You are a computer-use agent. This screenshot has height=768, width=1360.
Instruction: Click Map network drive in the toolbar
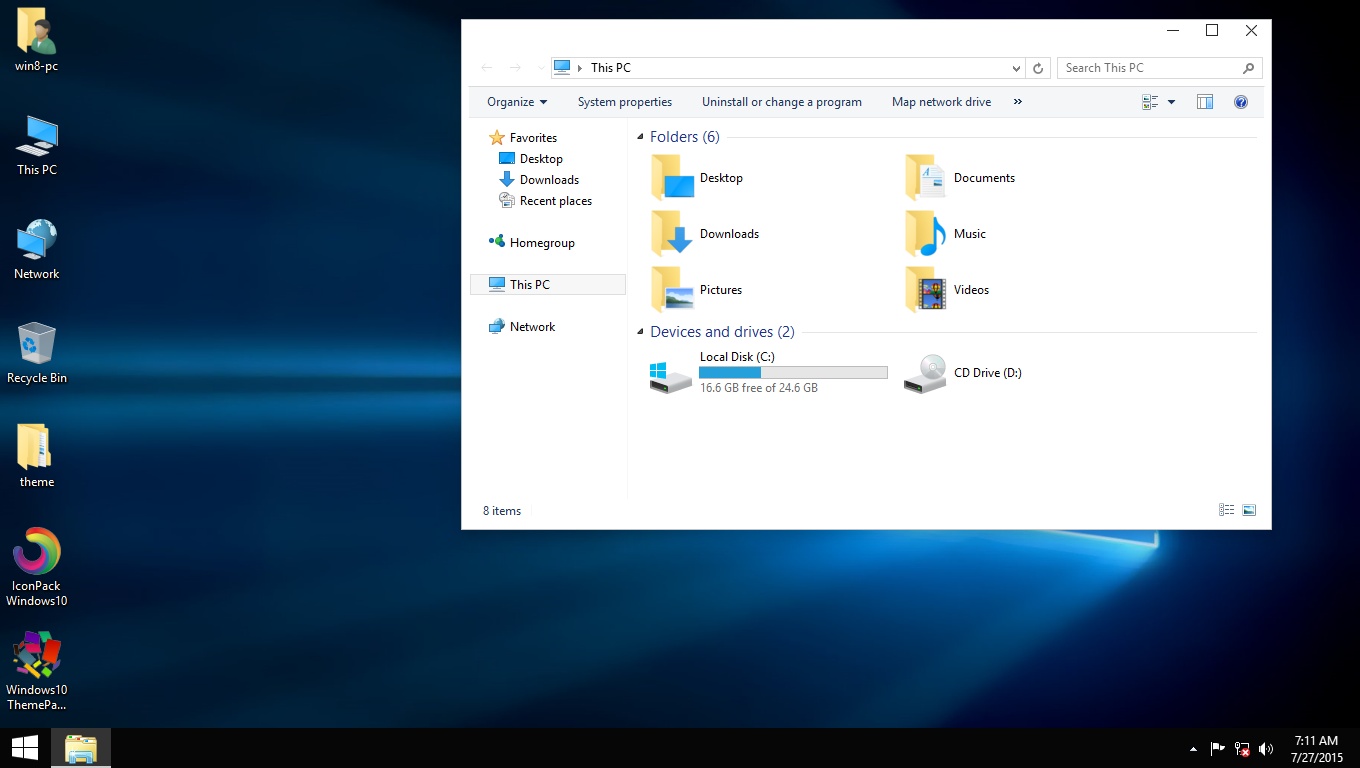pos(940,101)
